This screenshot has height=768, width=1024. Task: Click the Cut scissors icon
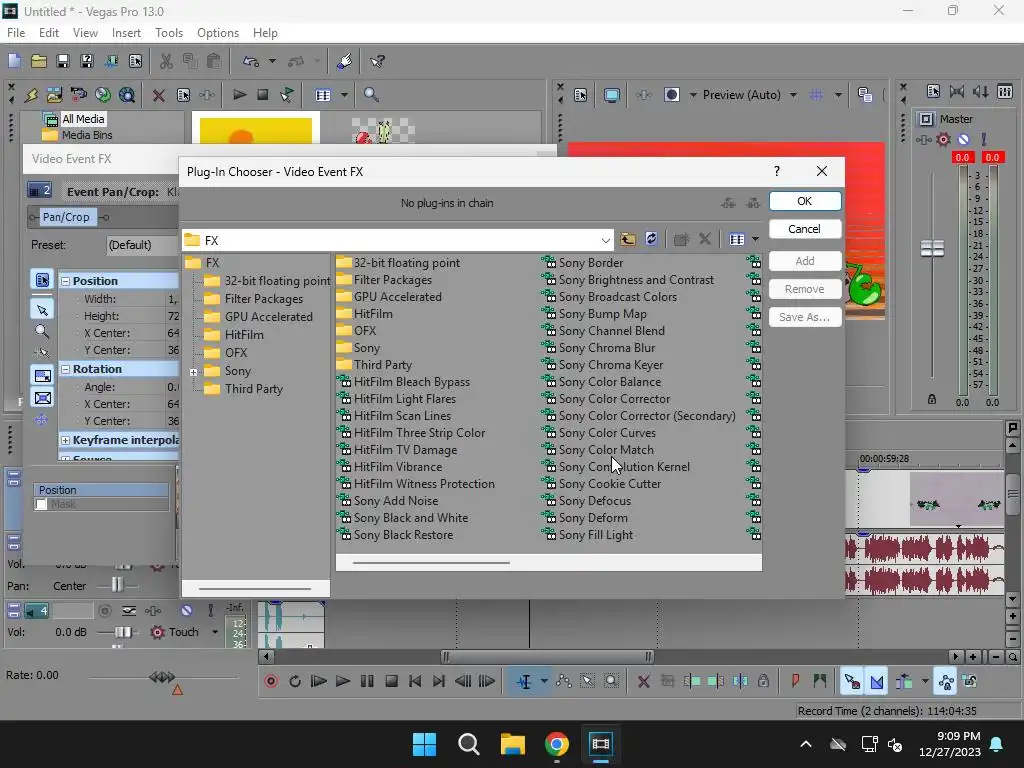point(166,61)
